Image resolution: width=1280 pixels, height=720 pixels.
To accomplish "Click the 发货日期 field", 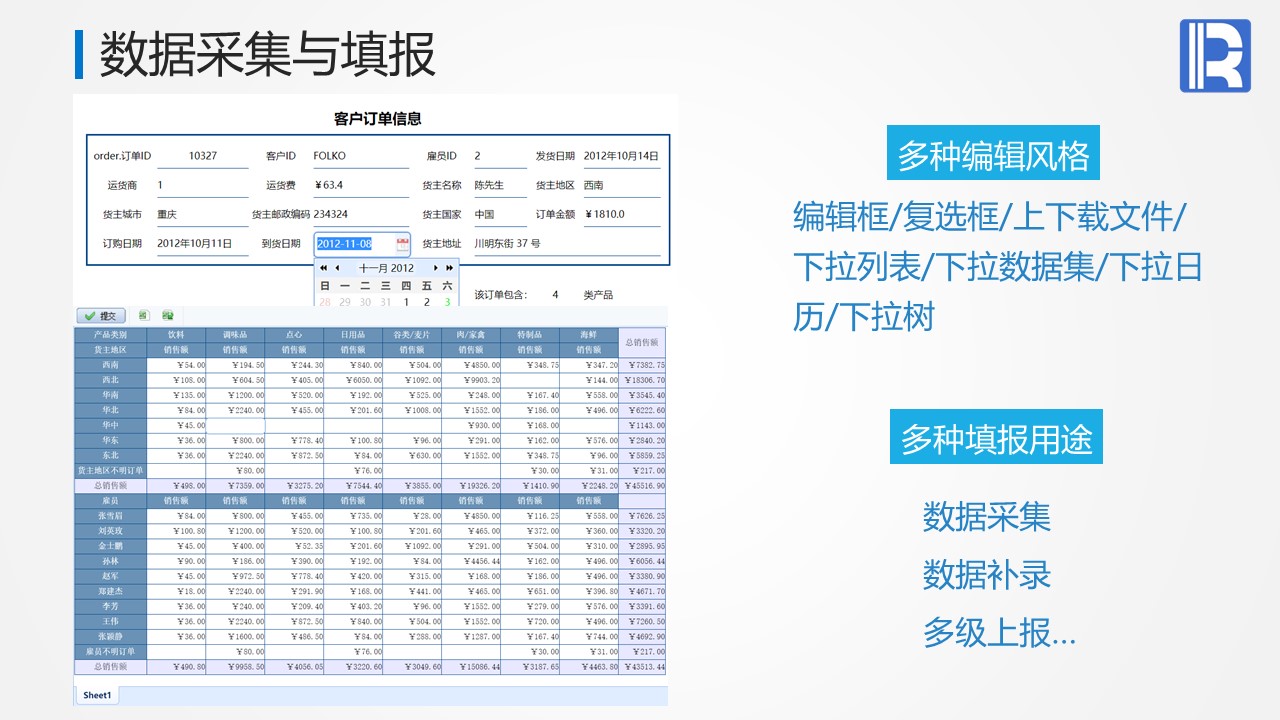I will click(622, 156).
